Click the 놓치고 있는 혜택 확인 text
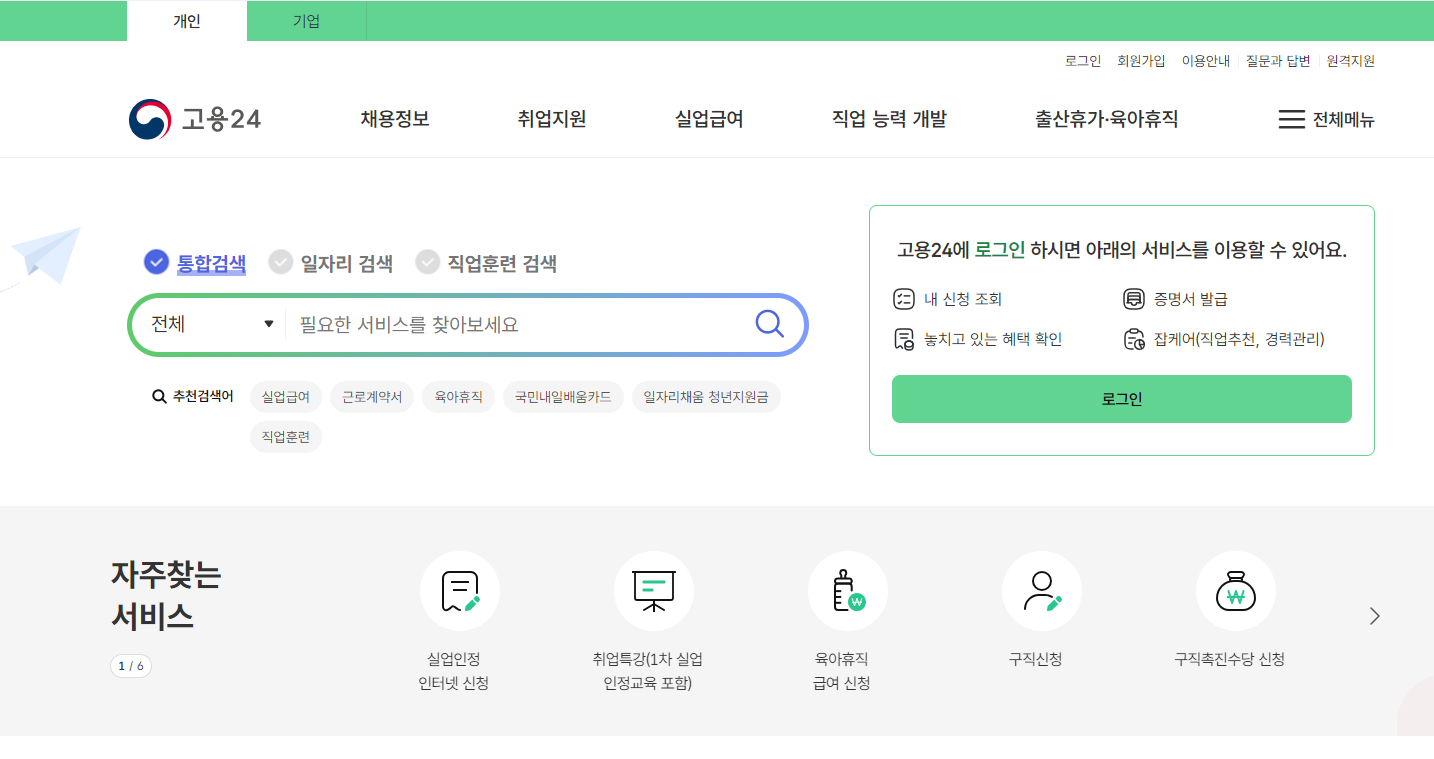 [x=993, y=339]
